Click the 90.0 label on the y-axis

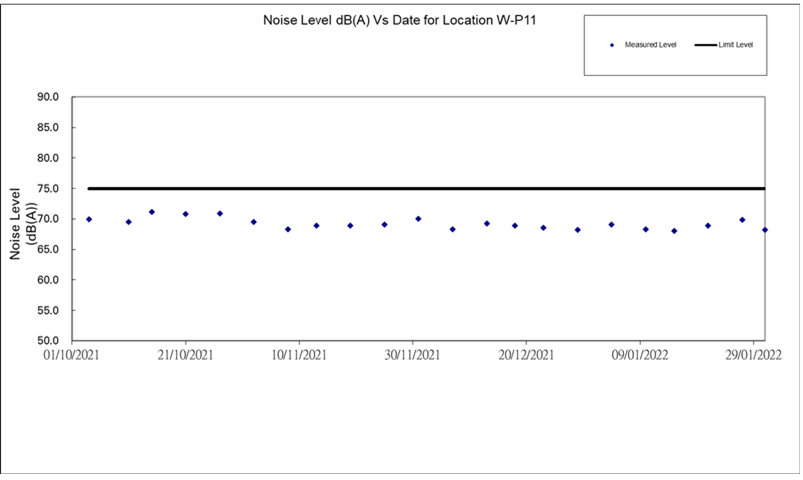pyautogui.click(x=47, y=97)
